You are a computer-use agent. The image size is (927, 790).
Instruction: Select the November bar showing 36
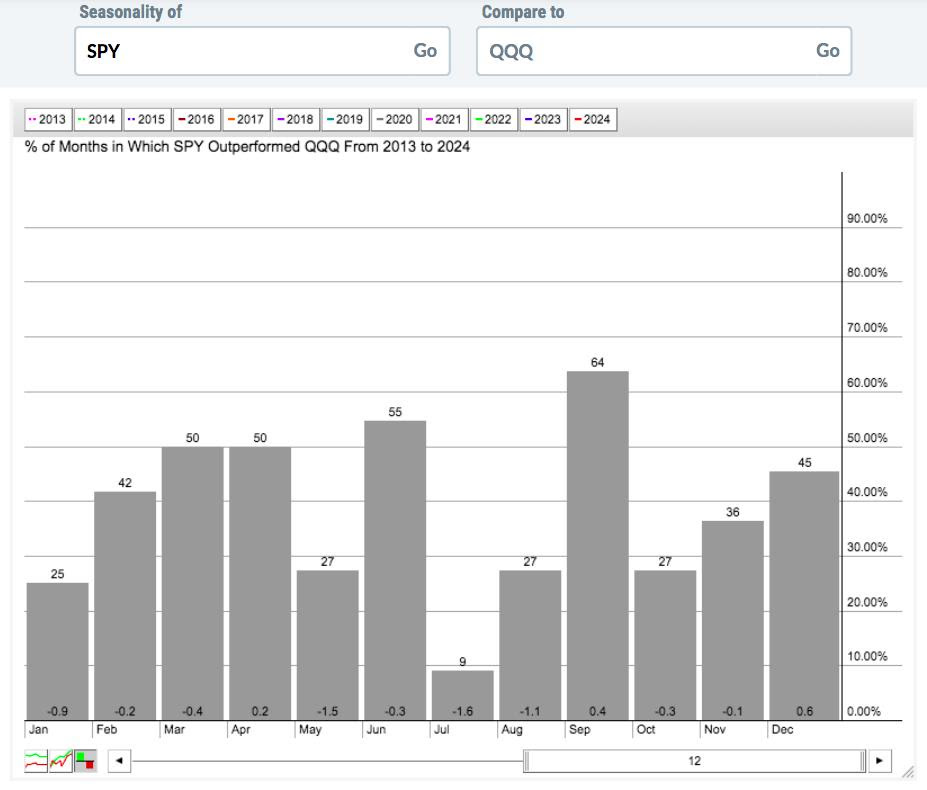tap(732, 620)
